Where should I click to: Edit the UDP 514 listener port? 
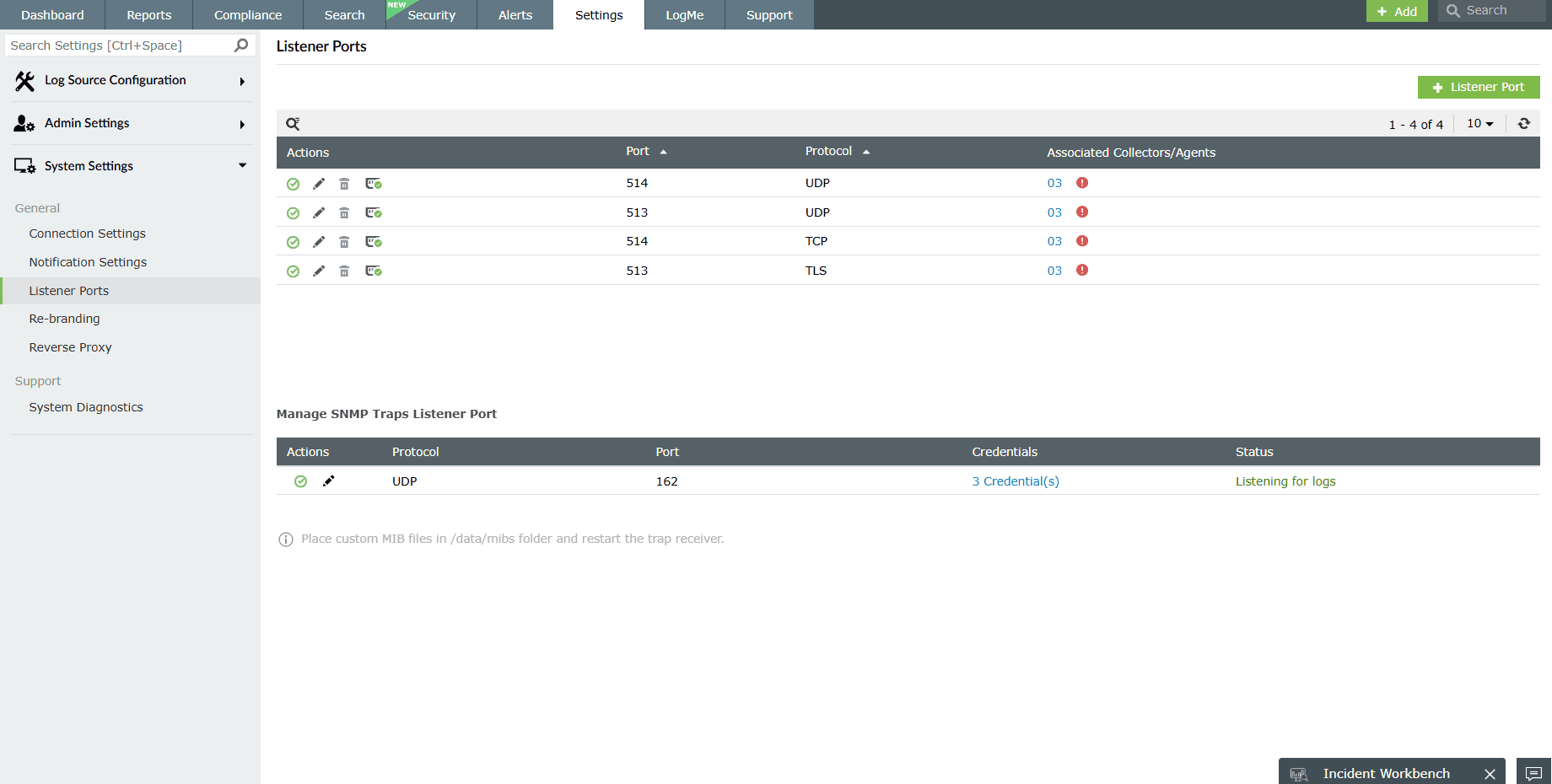coord(318,183)
